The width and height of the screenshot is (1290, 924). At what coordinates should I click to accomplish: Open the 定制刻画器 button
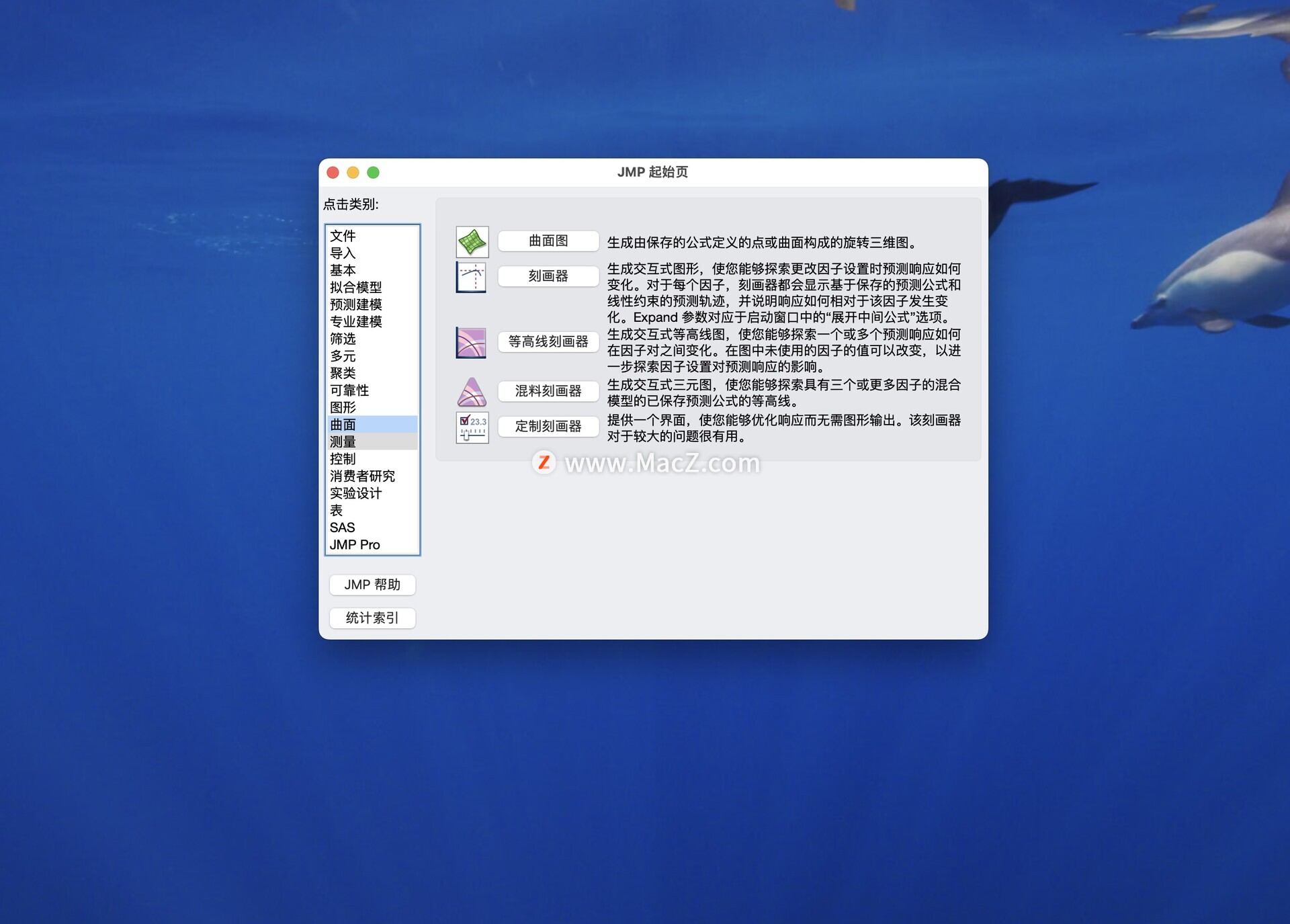coord(548,427)
